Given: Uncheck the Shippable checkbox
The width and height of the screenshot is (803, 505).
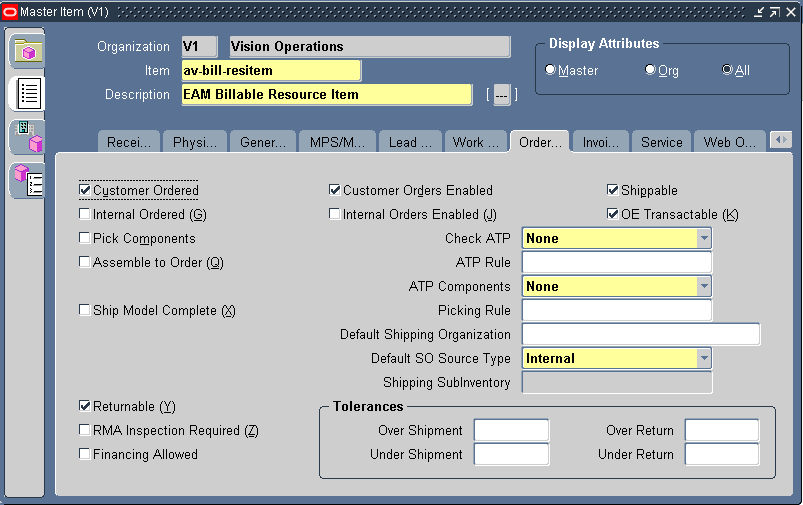Looking at the screenshot, I should (612, 190).
